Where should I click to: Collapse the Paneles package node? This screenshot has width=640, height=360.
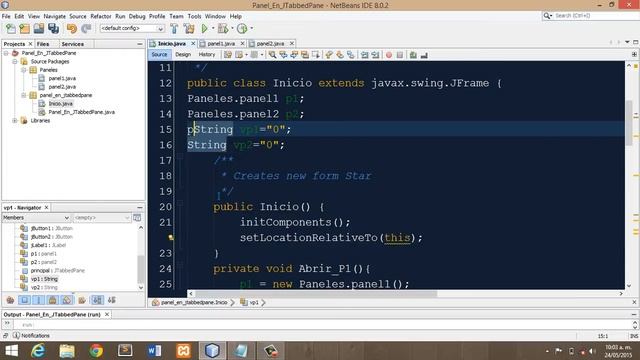coord(24,70)
